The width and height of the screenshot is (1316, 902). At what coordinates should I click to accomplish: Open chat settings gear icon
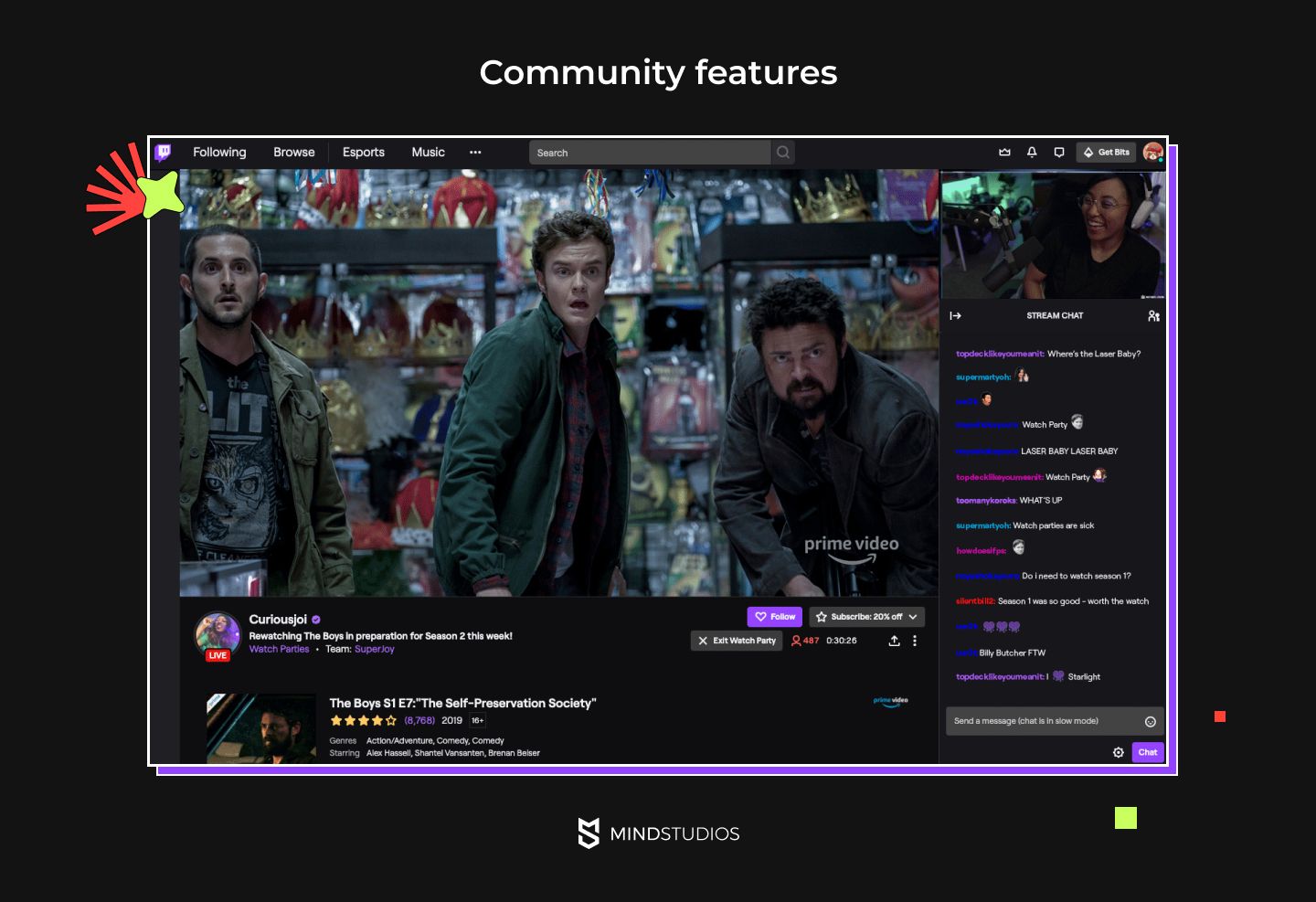(1119, 752)
